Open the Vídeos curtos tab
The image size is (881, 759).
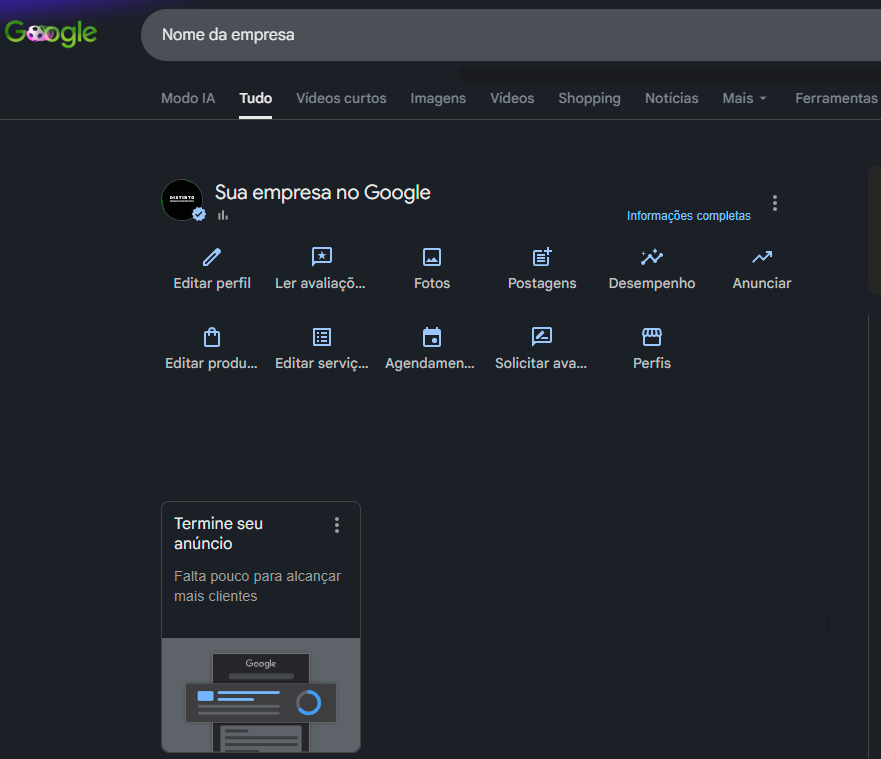click(341, 98)
